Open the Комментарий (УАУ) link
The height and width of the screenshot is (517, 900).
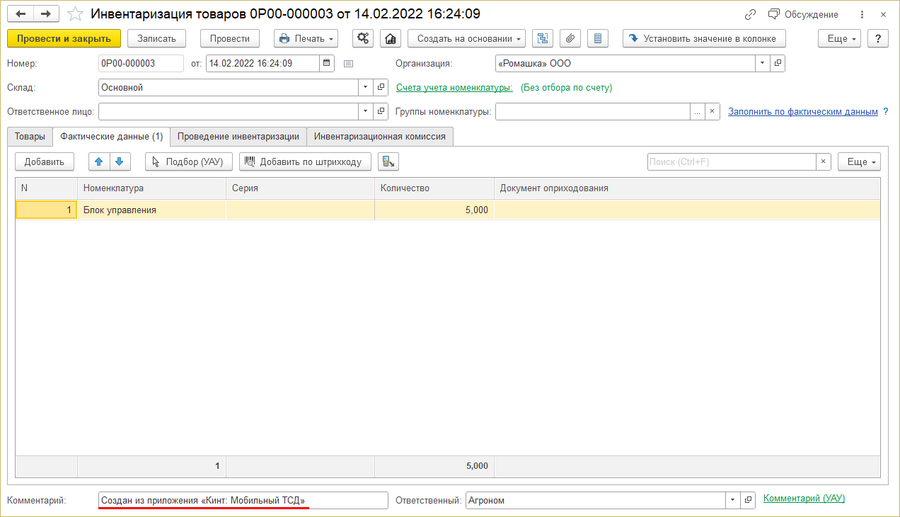pyautogui.click(x=804, y=498)
